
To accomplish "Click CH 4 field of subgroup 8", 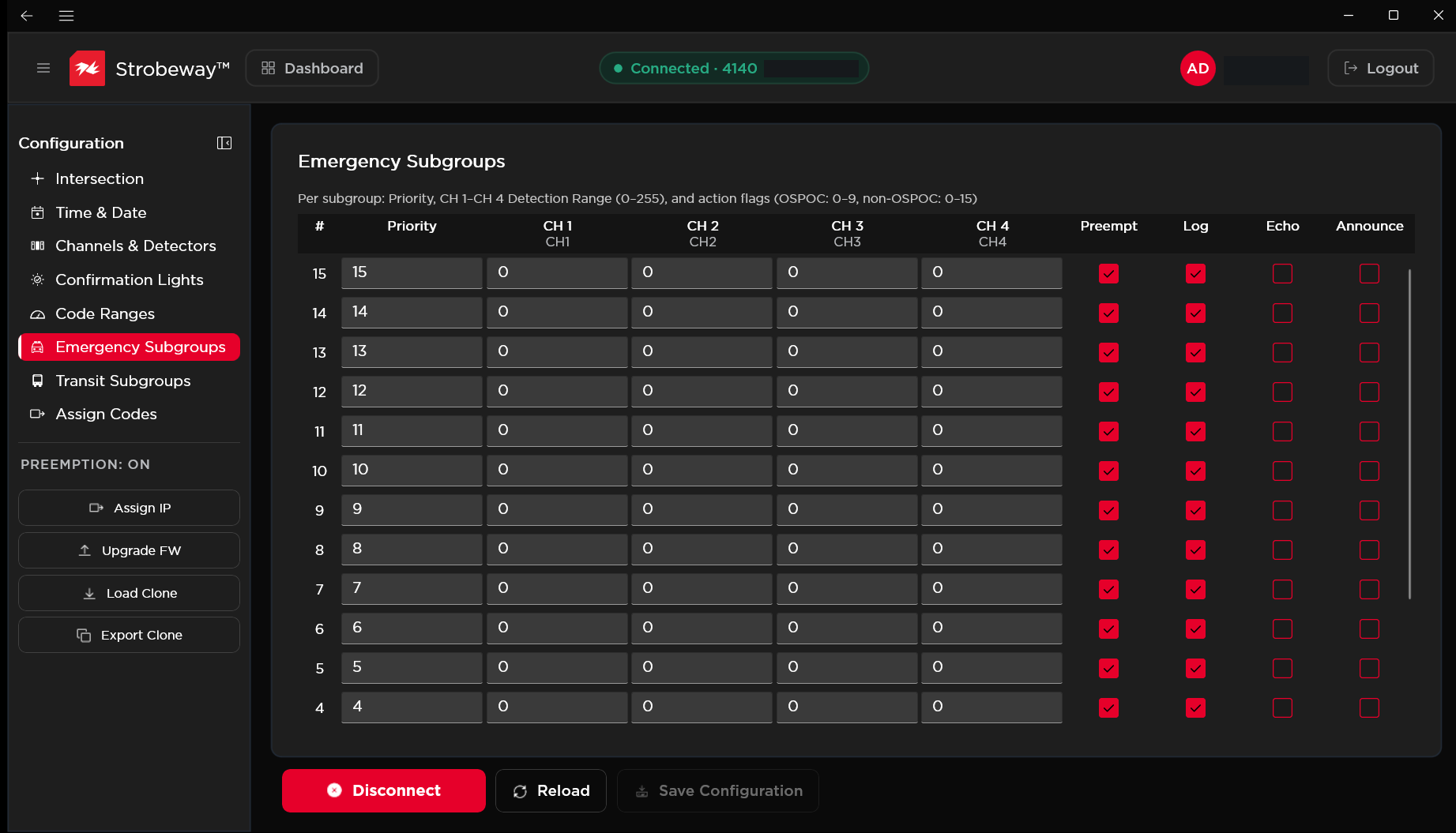I will click(x=991, y=549).
